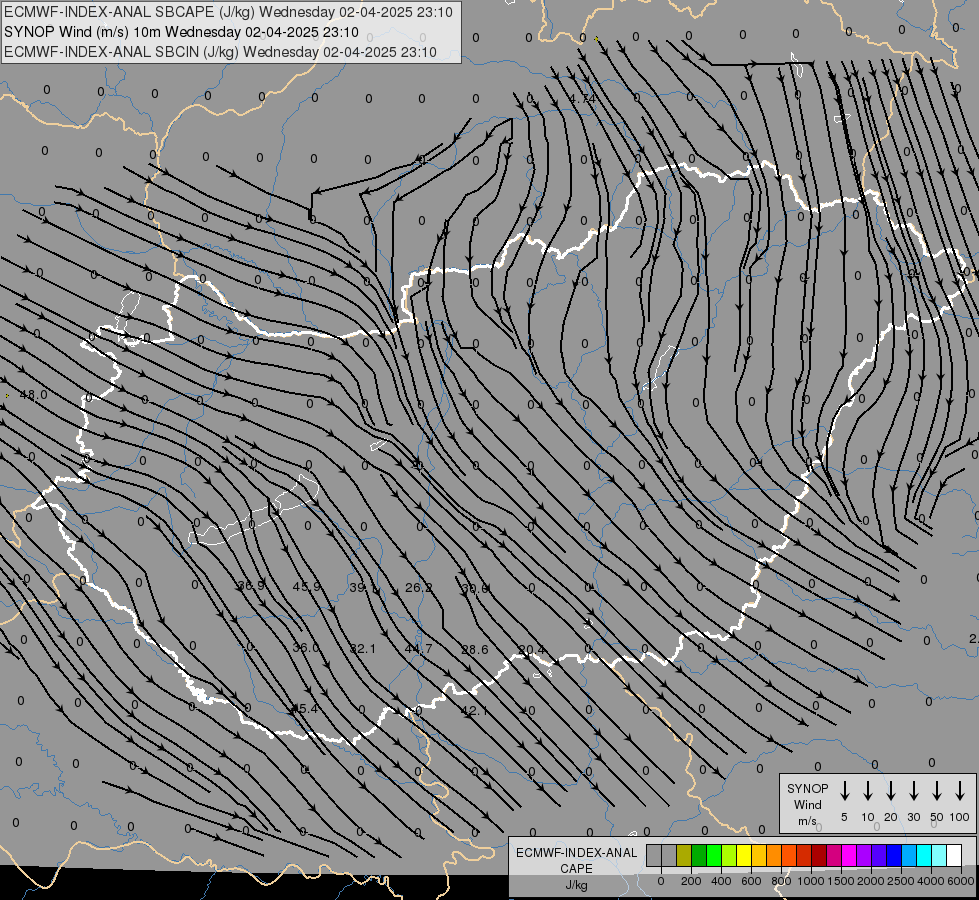Click the 36.0 value on the map
The image size is (979, 900).
306,648
